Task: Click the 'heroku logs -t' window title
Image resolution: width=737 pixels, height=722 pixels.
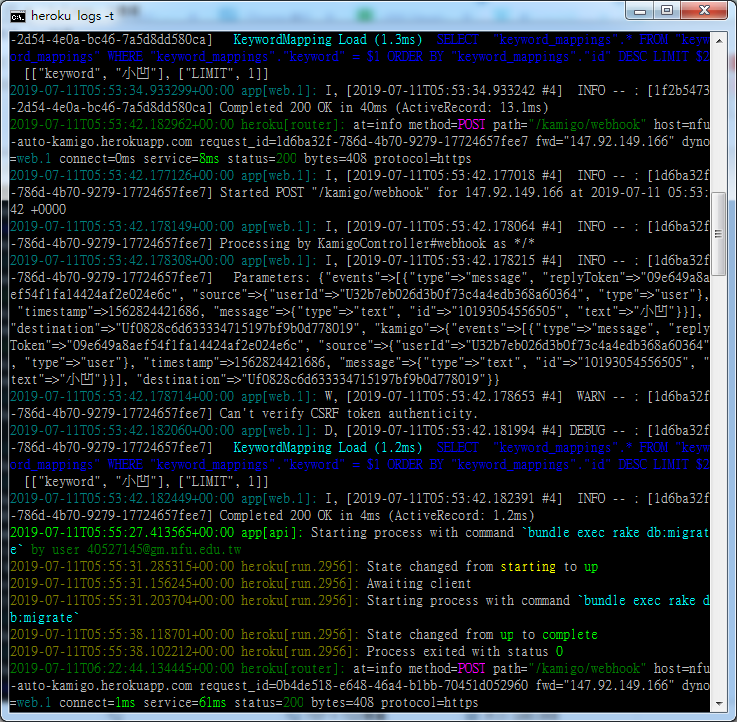Action: click(72, 16)
